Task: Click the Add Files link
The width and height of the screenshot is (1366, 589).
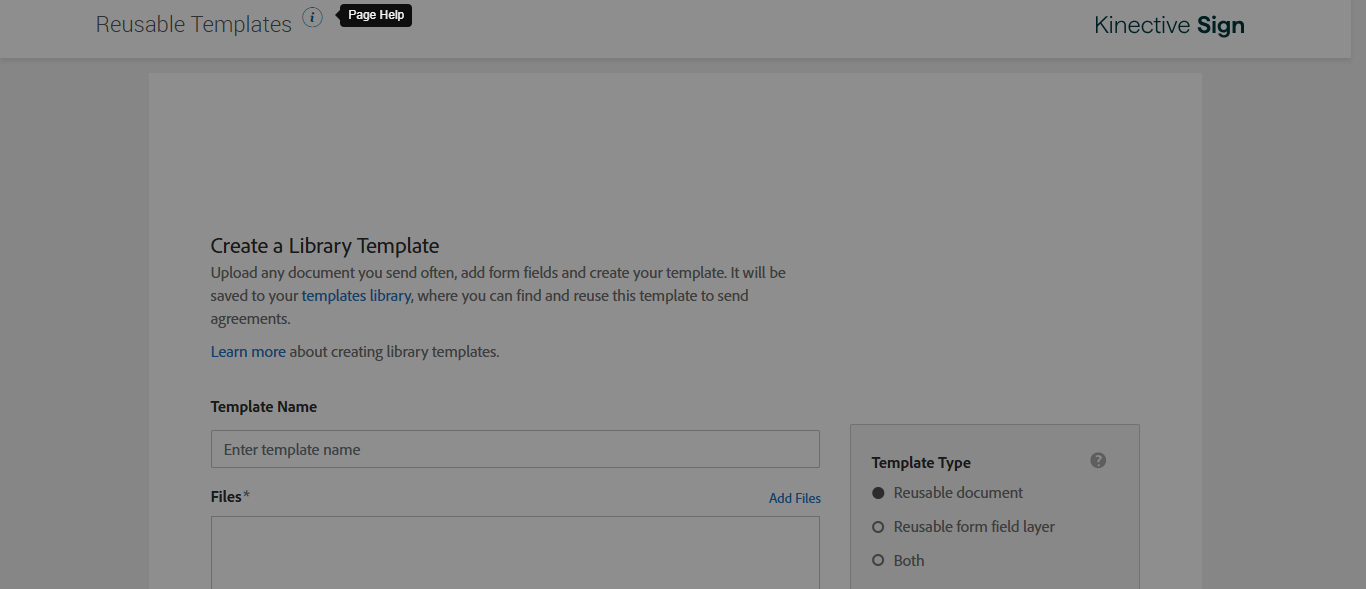Action: tap(794, 498)
